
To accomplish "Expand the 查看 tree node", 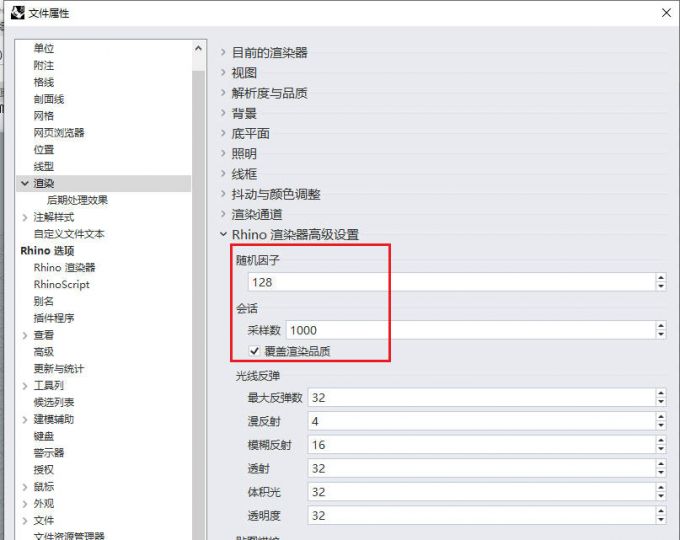I will [25, 335].
